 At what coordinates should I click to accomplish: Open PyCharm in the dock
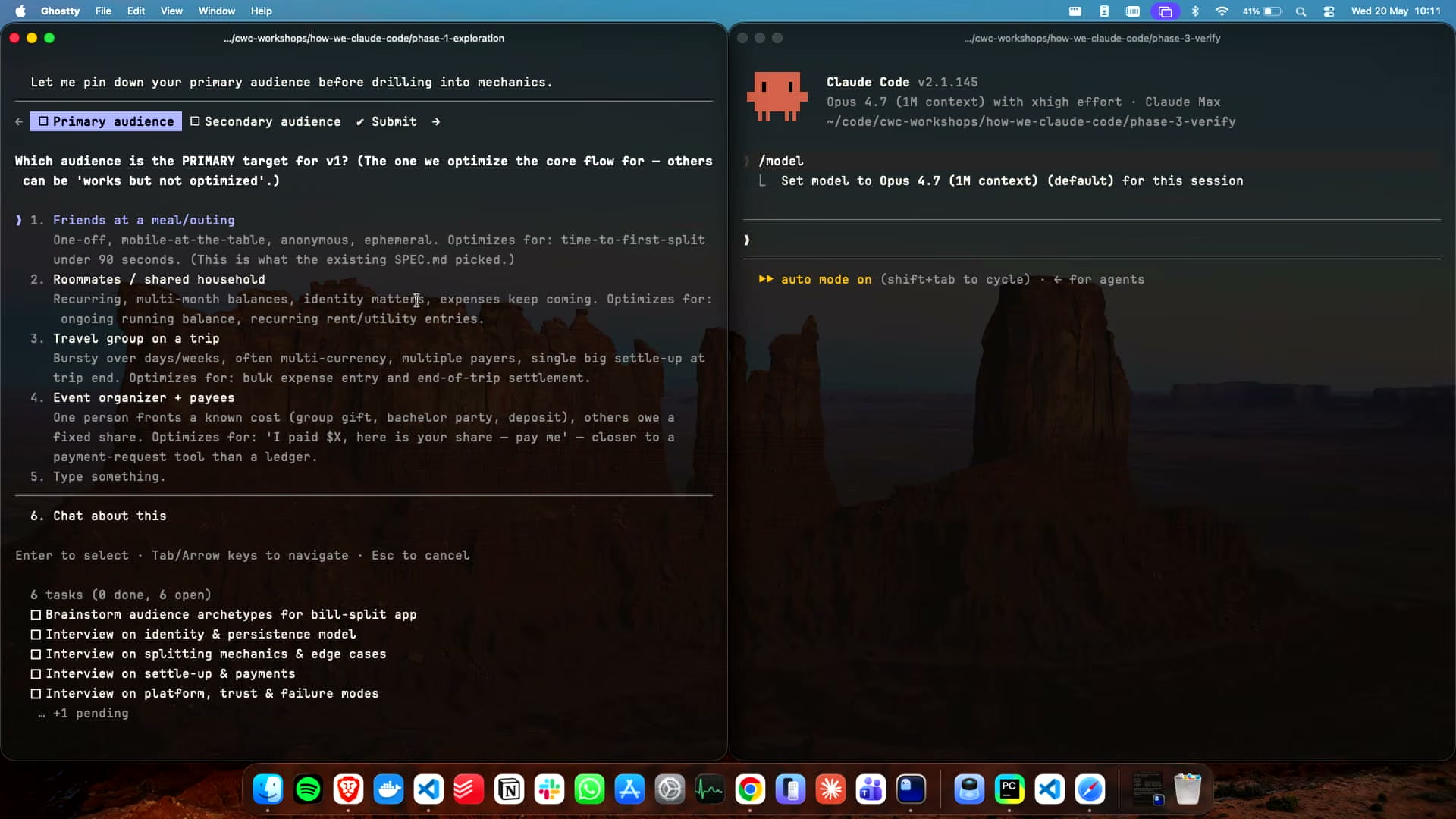1009,789
